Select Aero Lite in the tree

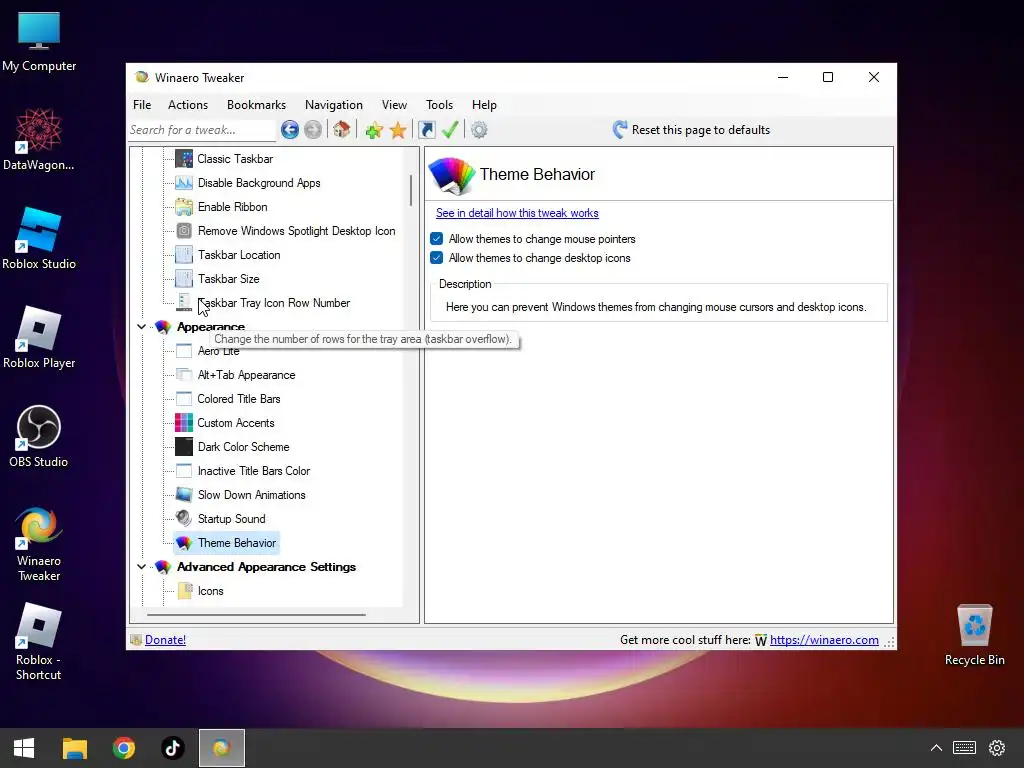tap(218, 351)
